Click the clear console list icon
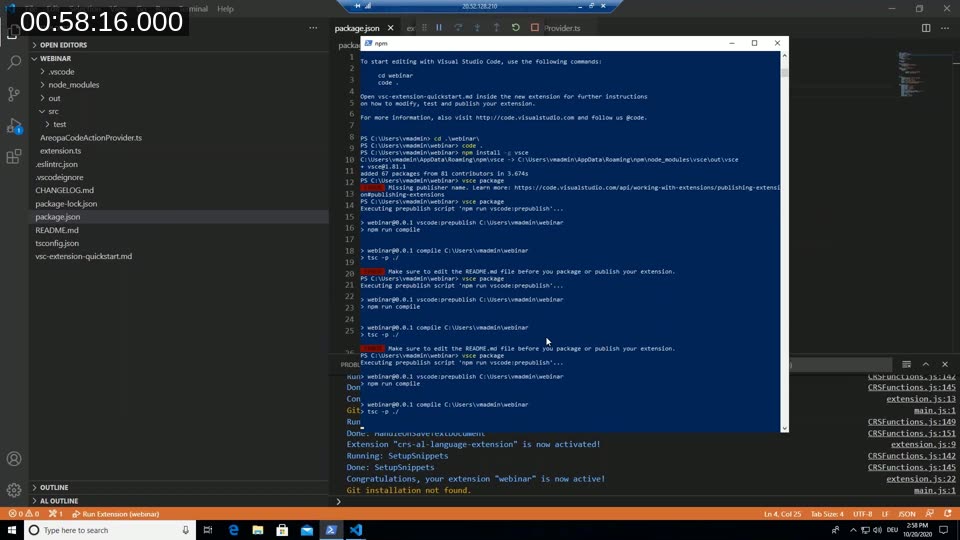Viewport: 960px width, 540px height. point(906,364)
